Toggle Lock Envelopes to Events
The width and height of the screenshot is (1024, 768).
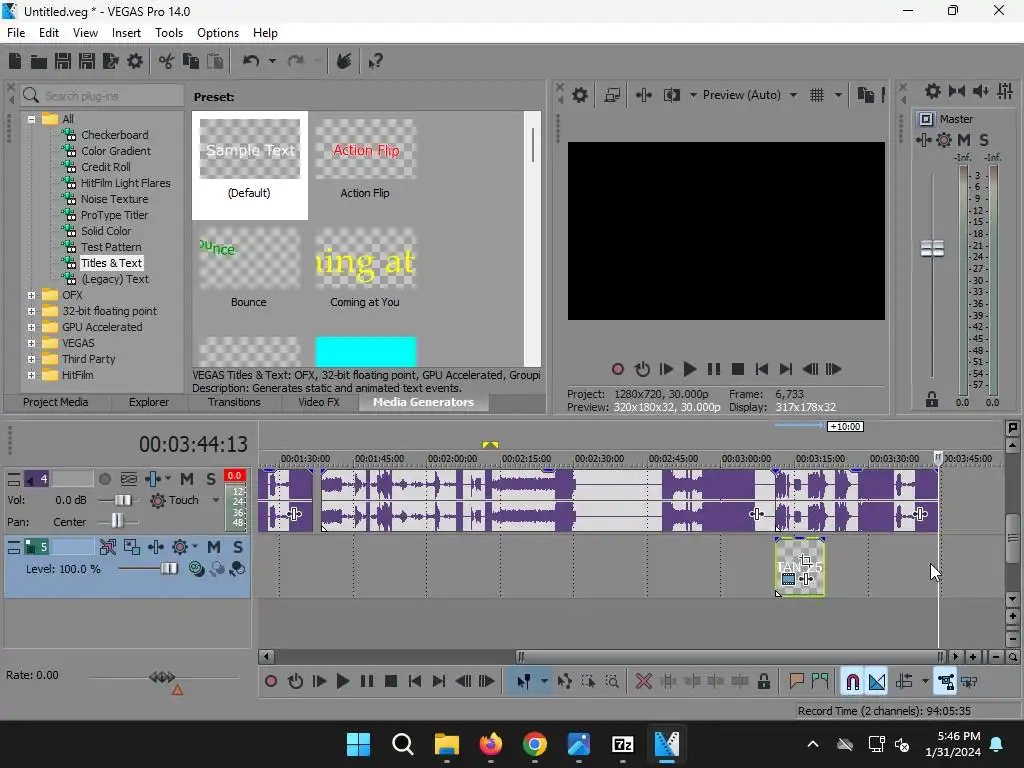(x=945, y=682)
